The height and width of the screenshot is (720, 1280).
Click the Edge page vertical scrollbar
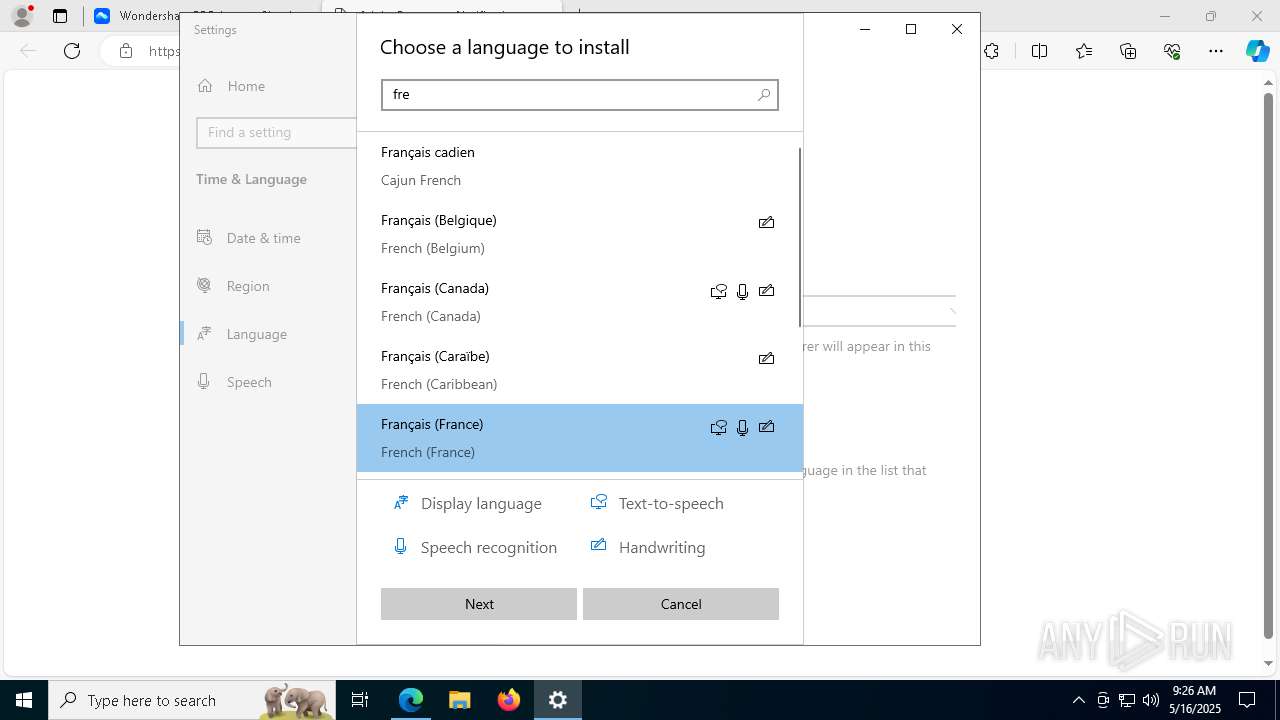pos(1269,365)
